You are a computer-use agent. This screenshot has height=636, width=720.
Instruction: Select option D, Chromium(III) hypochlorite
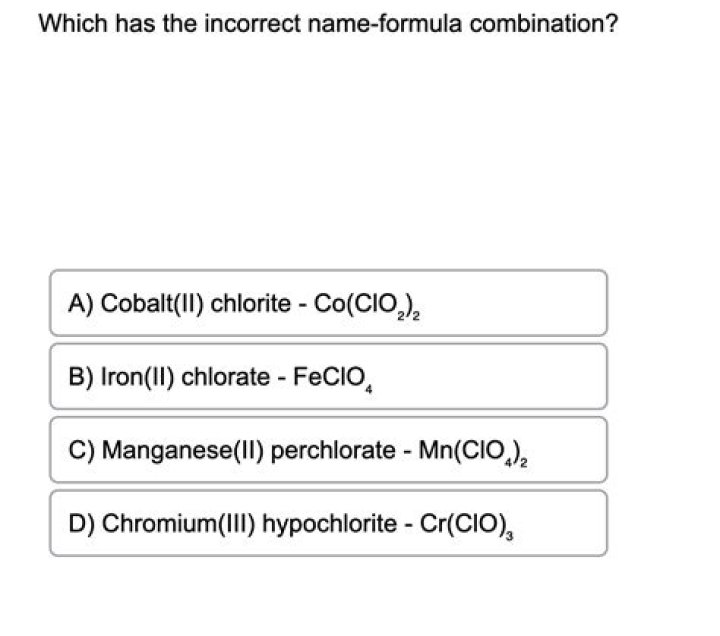tap(328, 523)
